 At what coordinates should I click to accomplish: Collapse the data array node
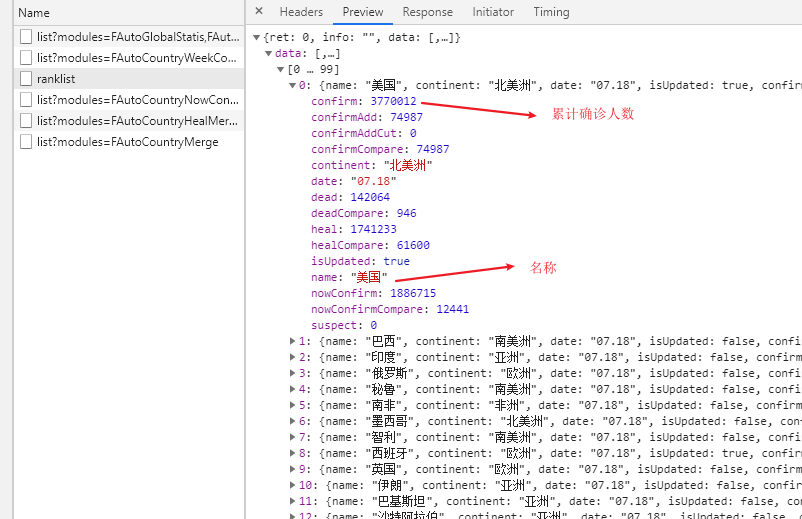pyautogui.click(x=269, y=53)
